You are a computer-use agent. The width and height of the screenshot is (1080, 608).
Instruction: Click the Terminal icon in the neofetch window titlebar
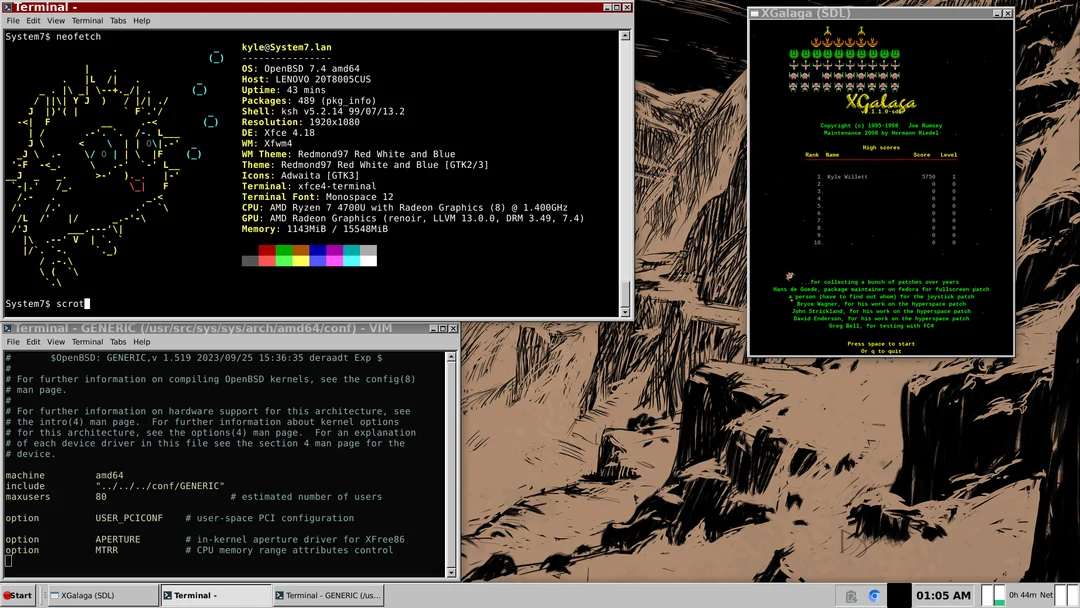coord(9,6)
